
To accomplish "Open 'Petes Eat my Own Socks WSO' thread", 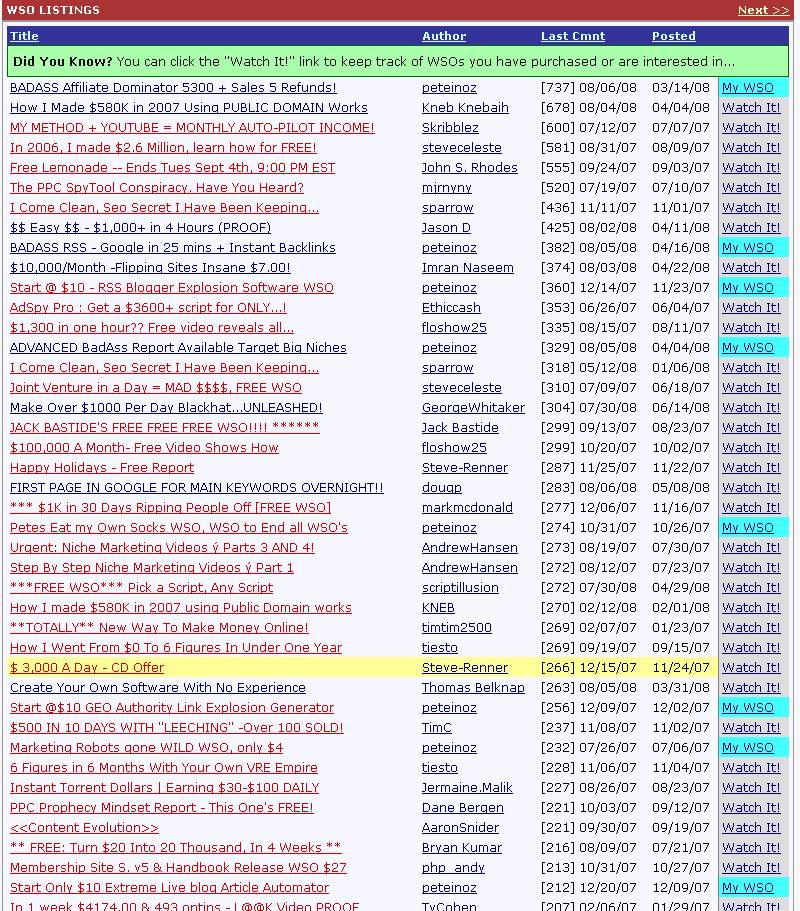I will [179, 528].
